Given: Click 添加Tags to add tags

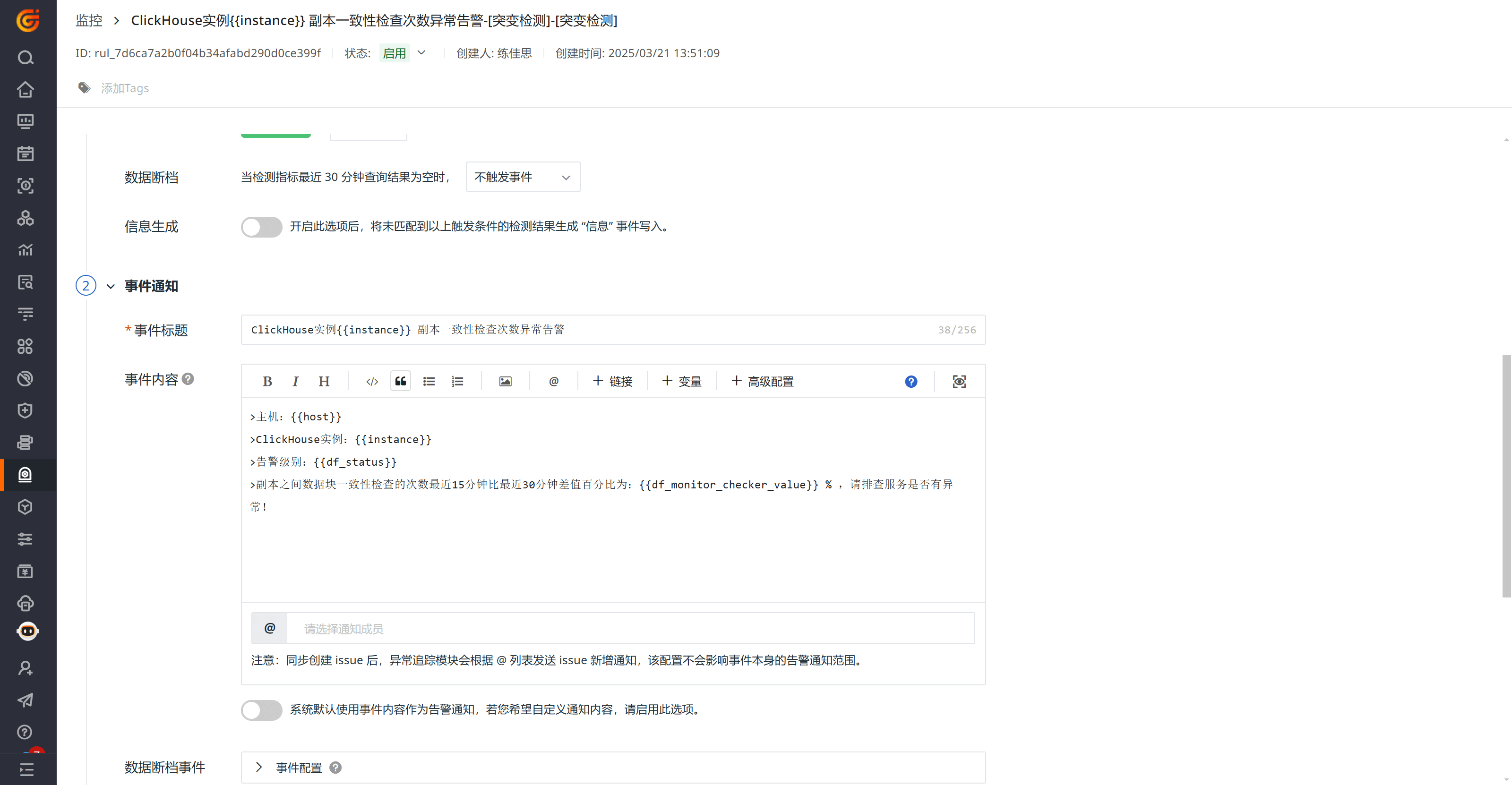Looking at the screenshot, I should tap(125, 88).
